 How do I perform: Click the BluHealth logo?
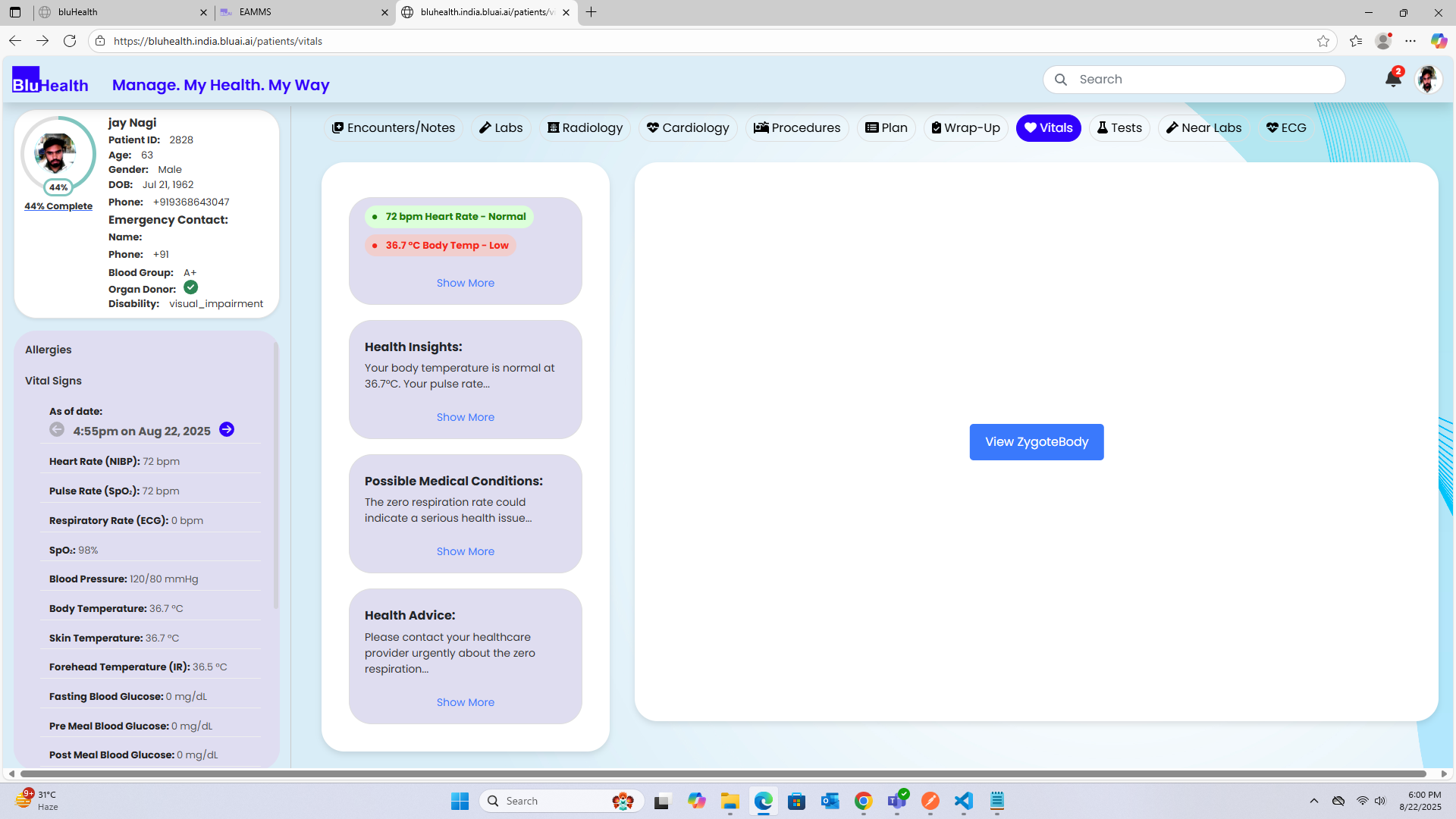point(50,80)
